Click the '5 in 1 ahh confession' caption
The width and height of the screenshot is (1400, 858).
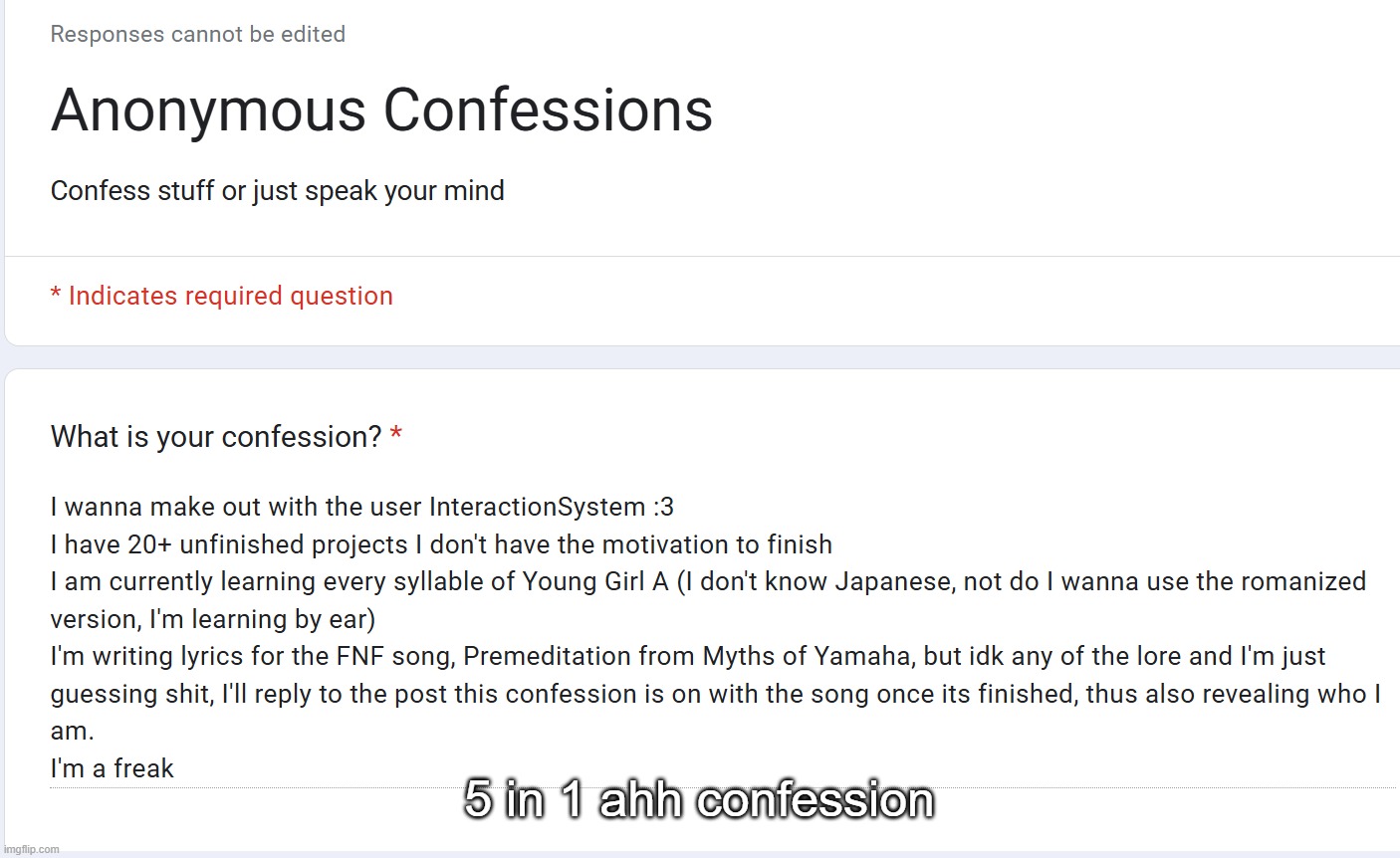pyautogui.click(x=699, y=799)
